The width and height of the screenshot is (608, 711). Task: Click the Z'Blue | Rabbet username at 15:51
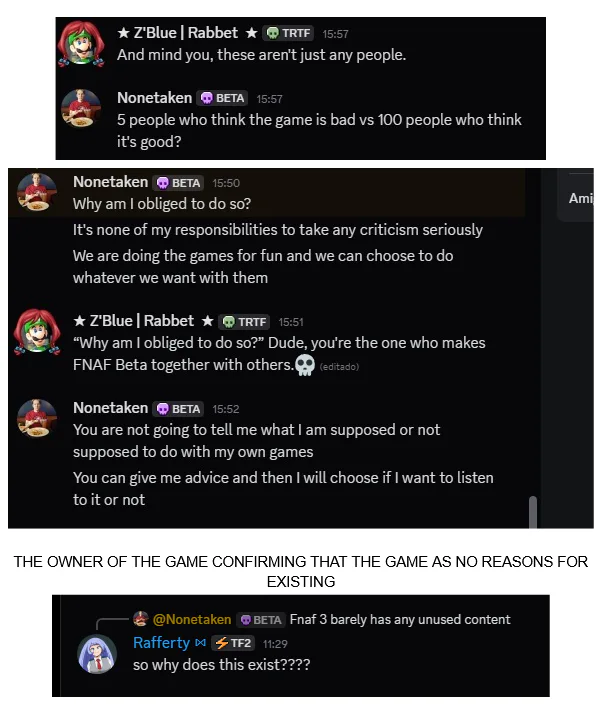[x=143, y=321]
